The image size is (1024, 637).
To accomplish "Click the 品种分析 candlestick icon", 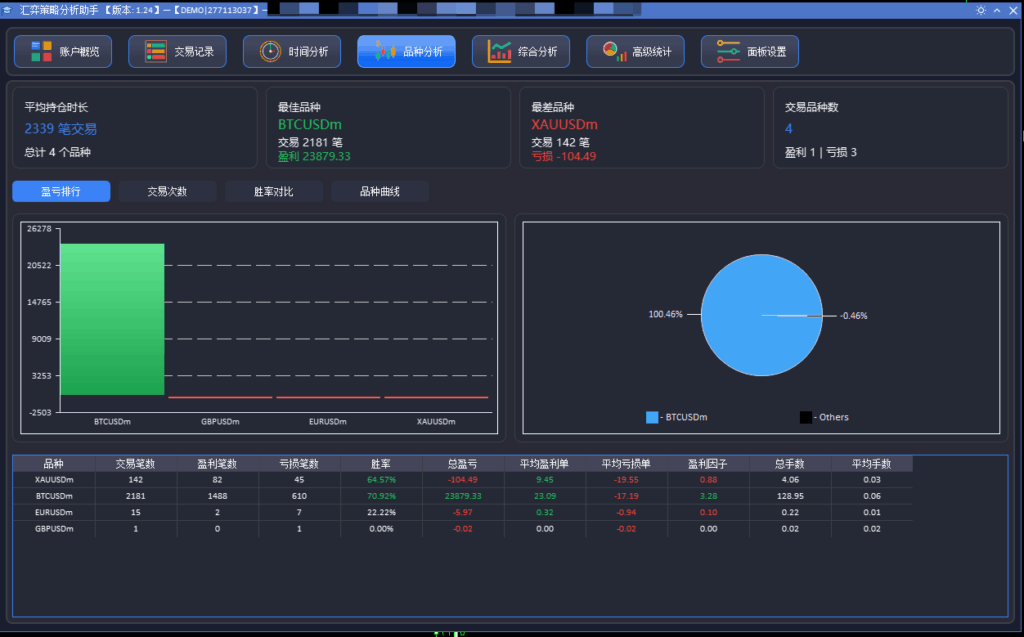I will pyautogui.click(x=384, y=52).
